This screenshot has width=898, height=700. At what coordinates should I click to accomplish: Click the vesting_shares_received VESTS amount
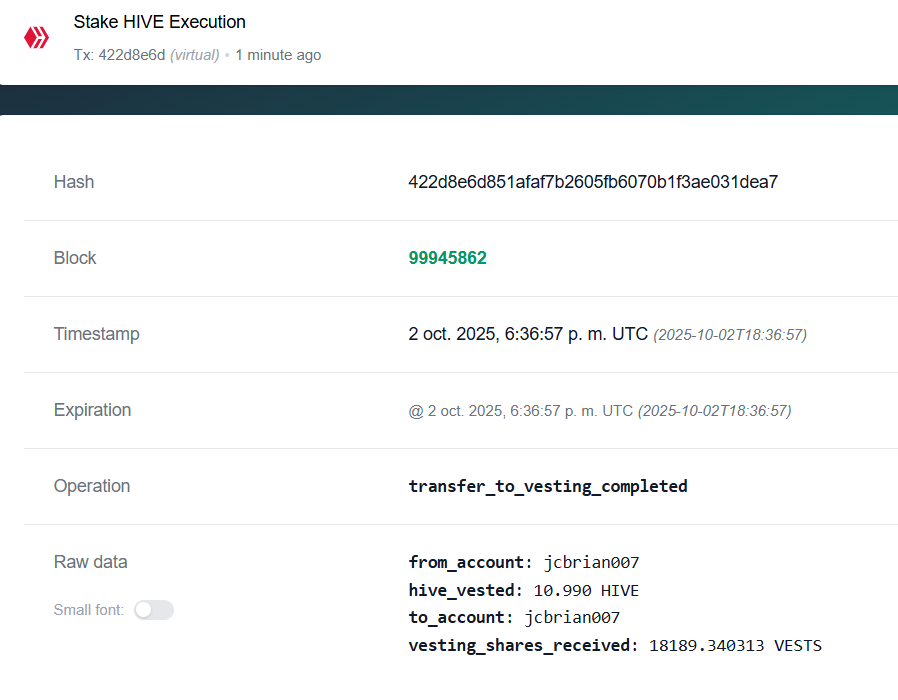coord(735,646)
